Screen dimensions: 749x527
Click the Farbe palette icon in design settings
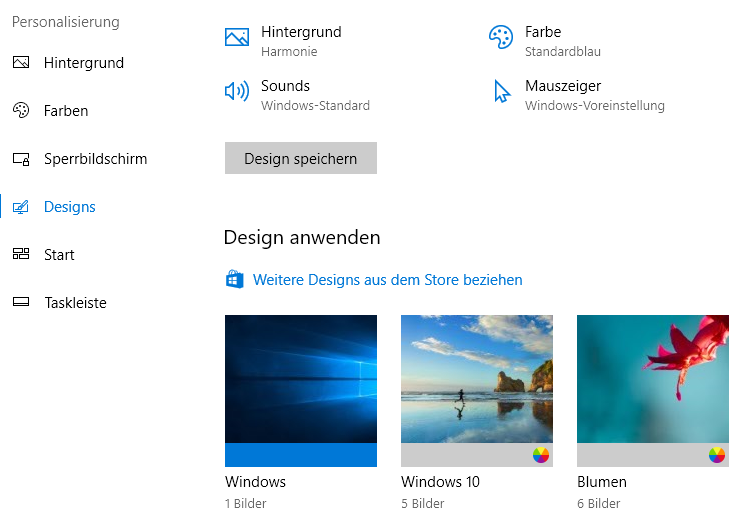[x=500, y=38]
